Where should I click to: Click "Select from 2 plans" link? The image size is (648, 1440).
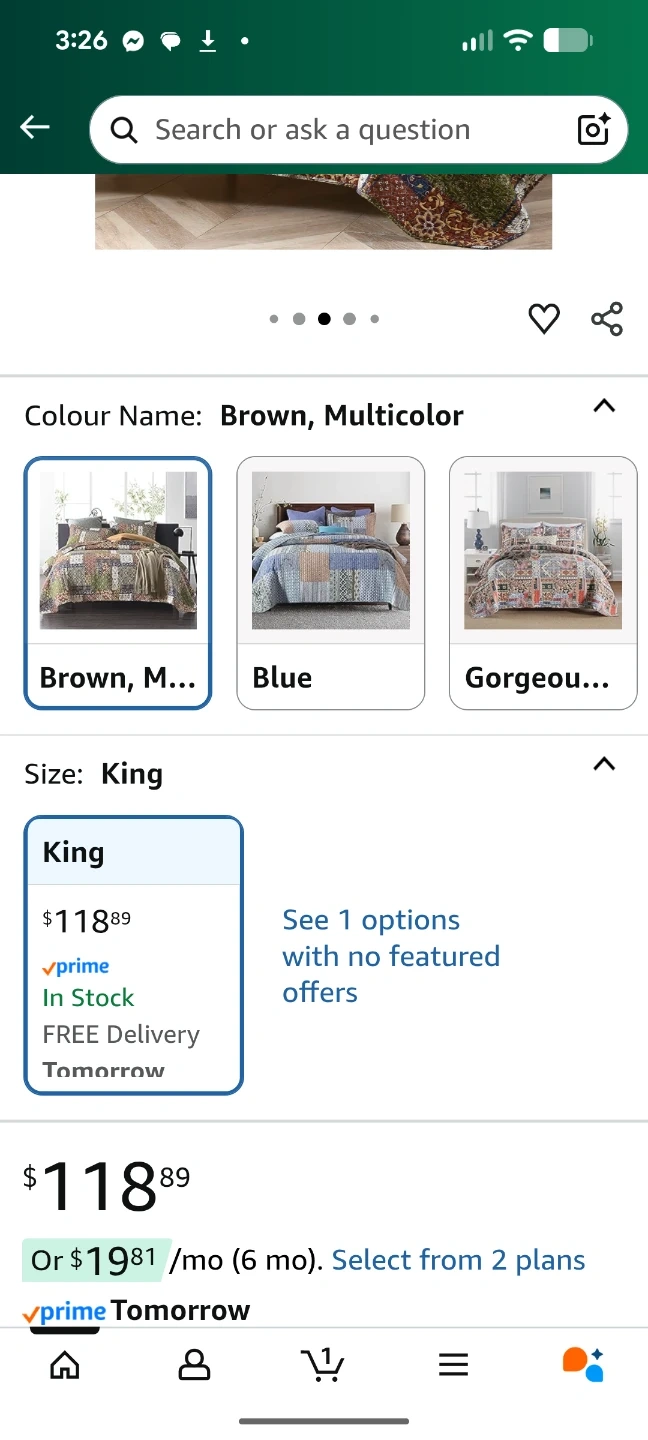(x=458, y=1260)
